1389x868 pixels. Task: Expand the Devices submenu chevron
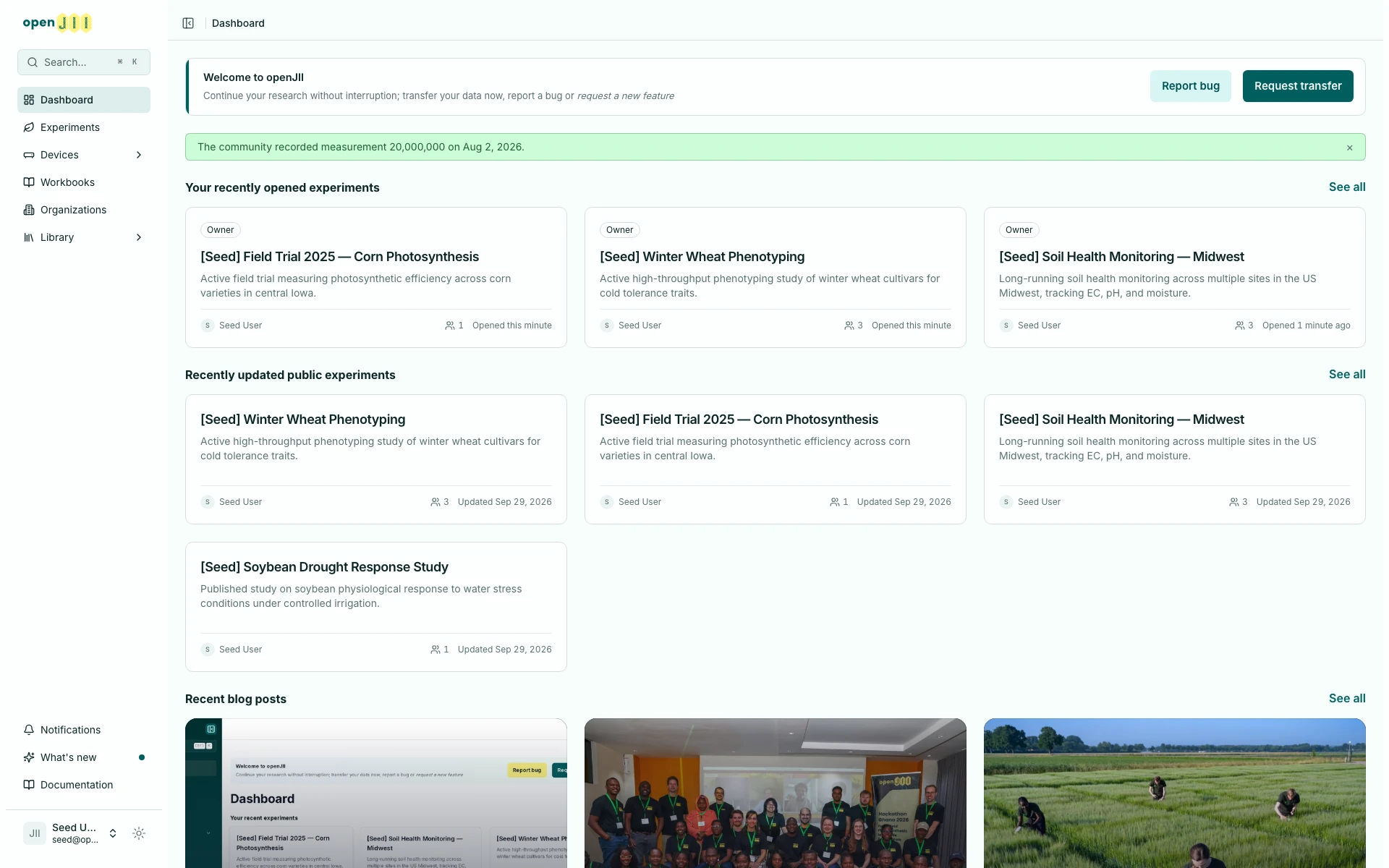139,155
